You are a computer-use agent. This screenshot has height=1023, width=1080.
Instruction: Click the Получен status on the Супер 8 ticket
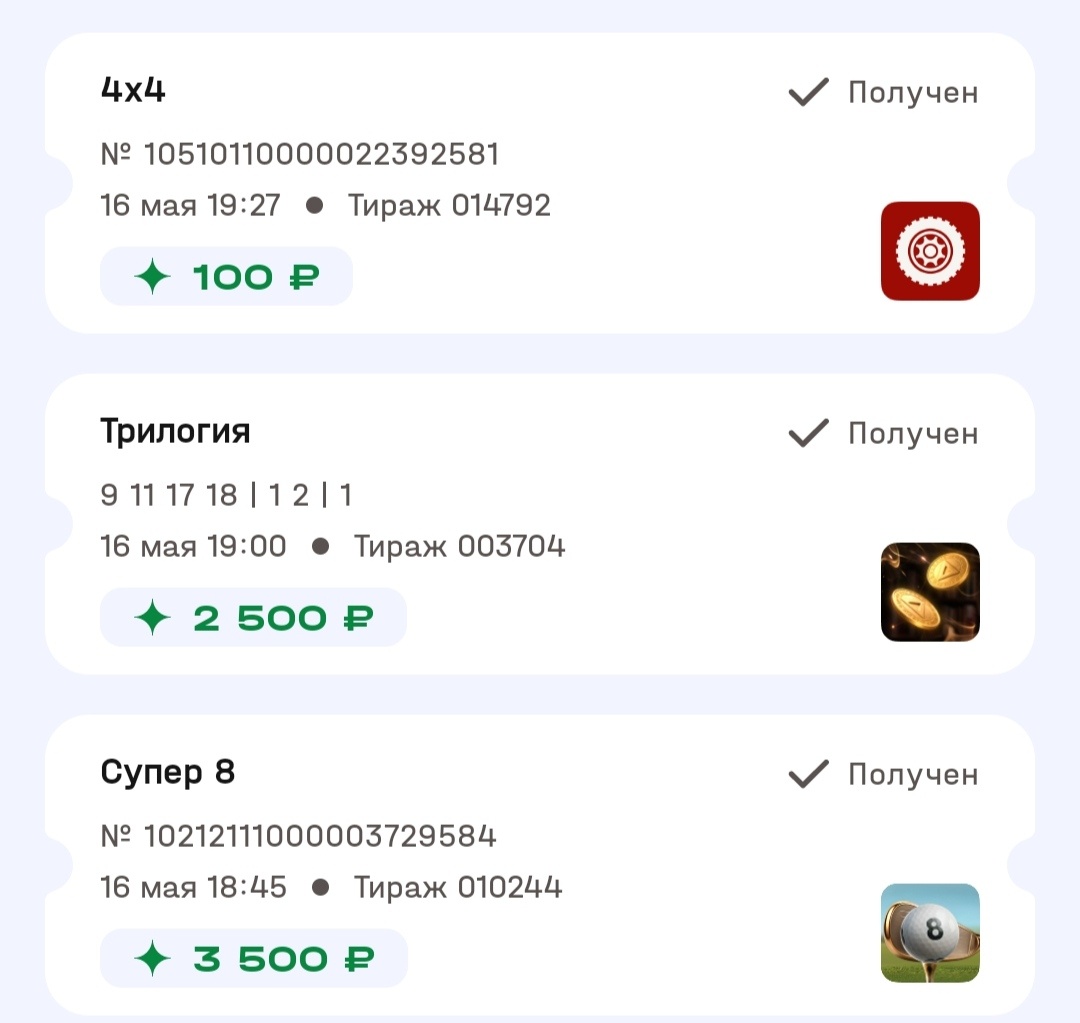[x=913, y=774]
